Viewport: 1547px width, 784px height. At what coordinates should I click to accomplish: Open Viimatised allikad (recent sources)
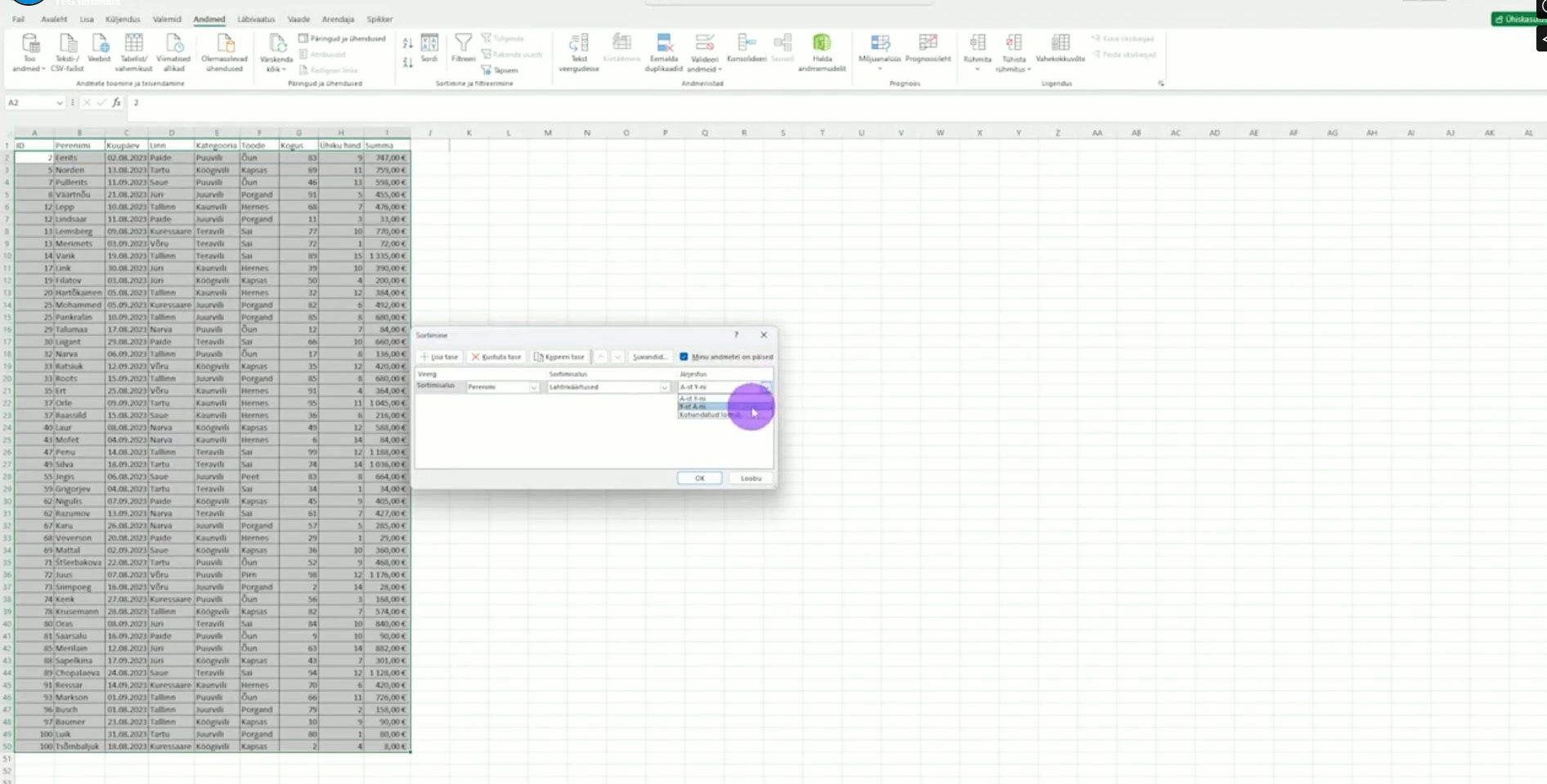173,53
